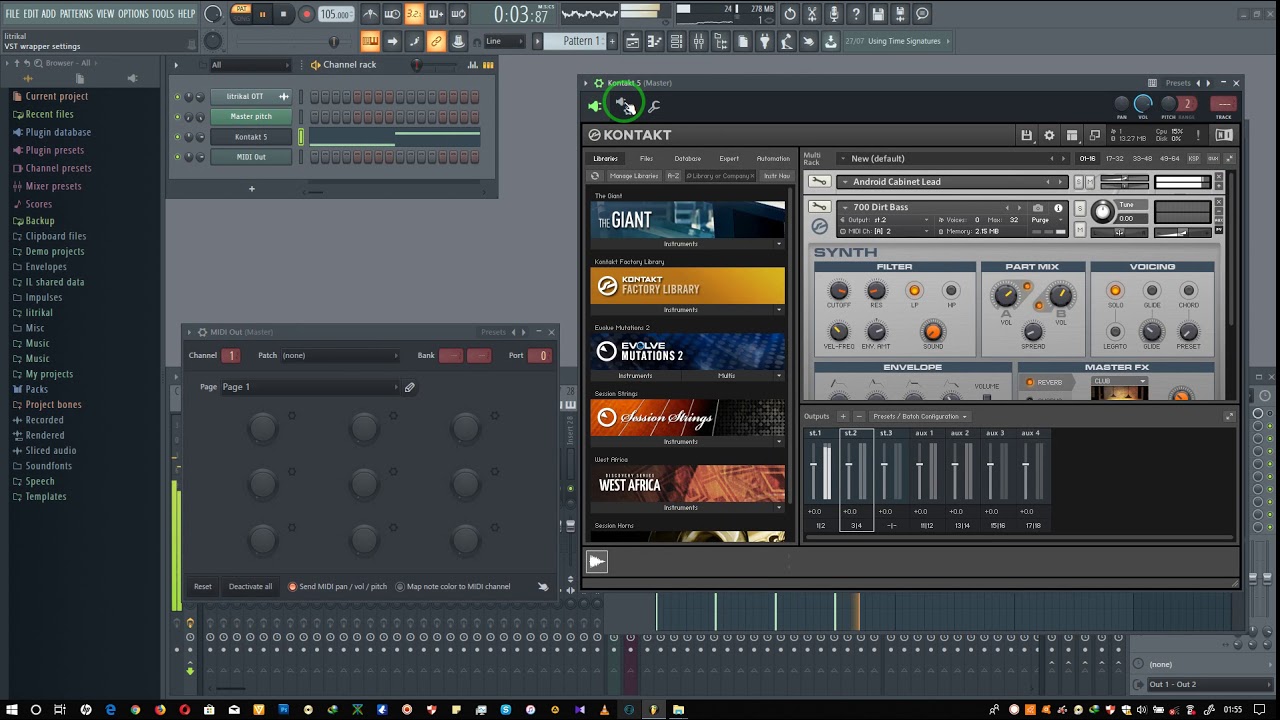1280x720 pixels.
Task: Click the Windows Start button
Action: (11, 710)
